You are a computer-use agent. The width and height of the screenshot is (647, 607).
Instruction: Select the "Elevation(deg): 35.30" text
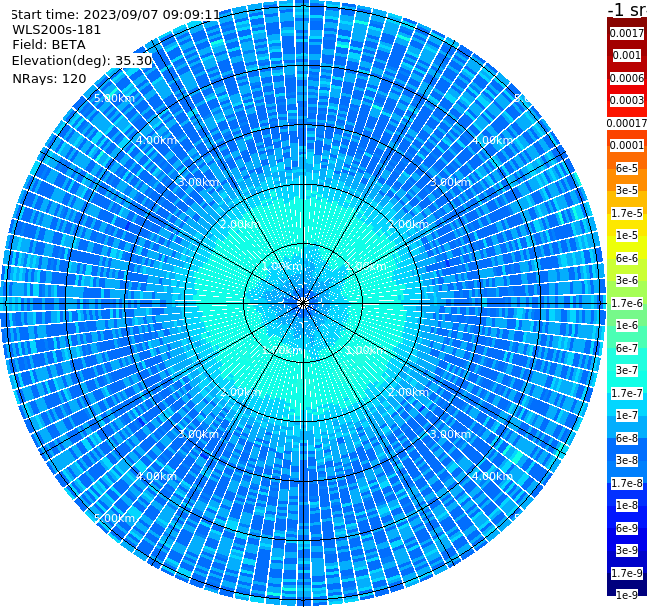tap(82, 61)
